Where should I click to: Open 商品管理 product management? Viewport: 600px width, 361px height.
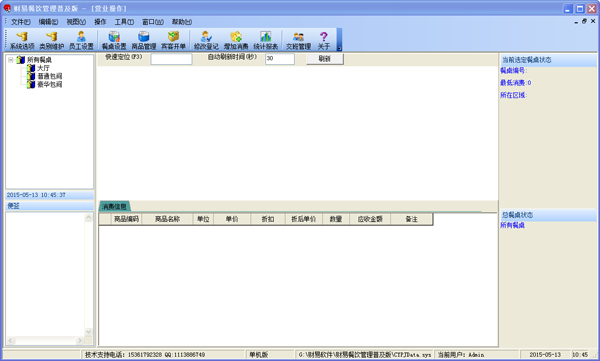(x=143, y=41)
